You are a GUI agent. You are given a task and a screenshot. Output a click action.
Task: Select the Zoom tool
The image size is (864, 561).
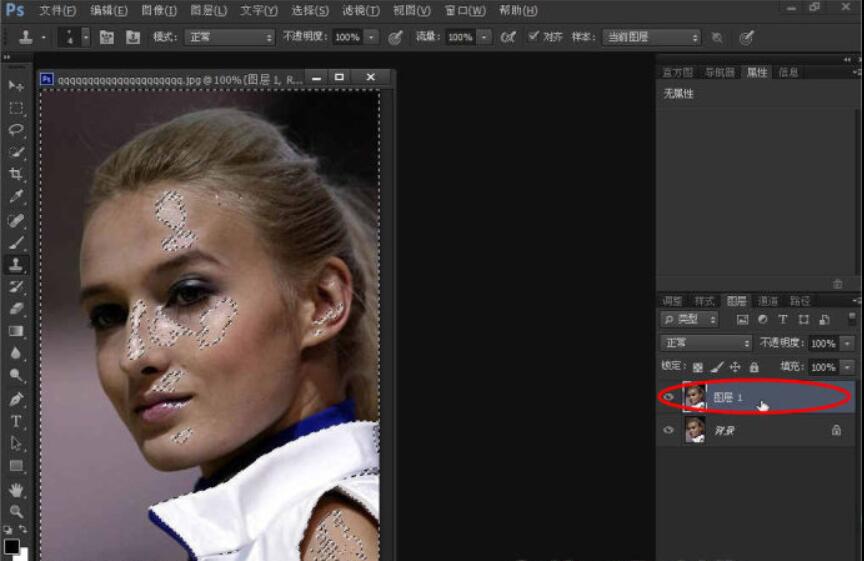click(15, 511)
